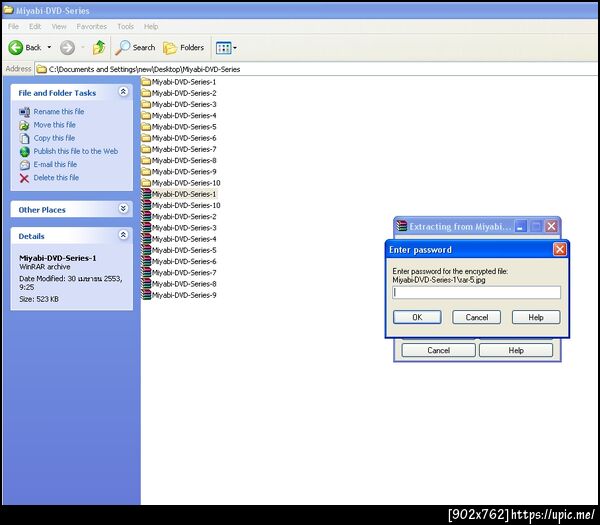600x525 pixels.
Task: Click Publish this file to the Web
Action: [x=76, y=151]
